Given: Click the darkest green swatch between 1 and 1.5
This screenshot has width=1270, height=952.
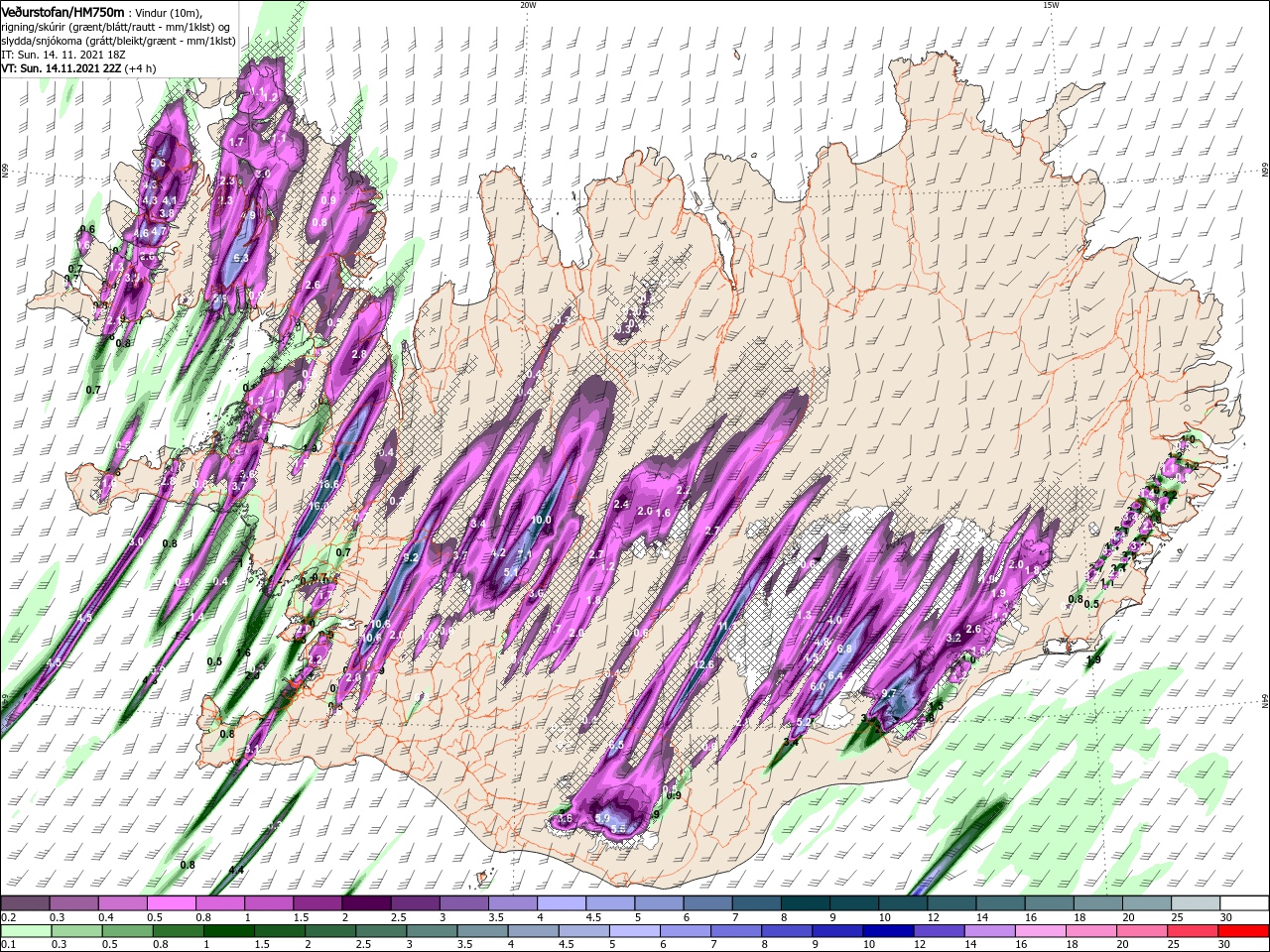Looking at the screenshot, I should (x=228, y=931).
